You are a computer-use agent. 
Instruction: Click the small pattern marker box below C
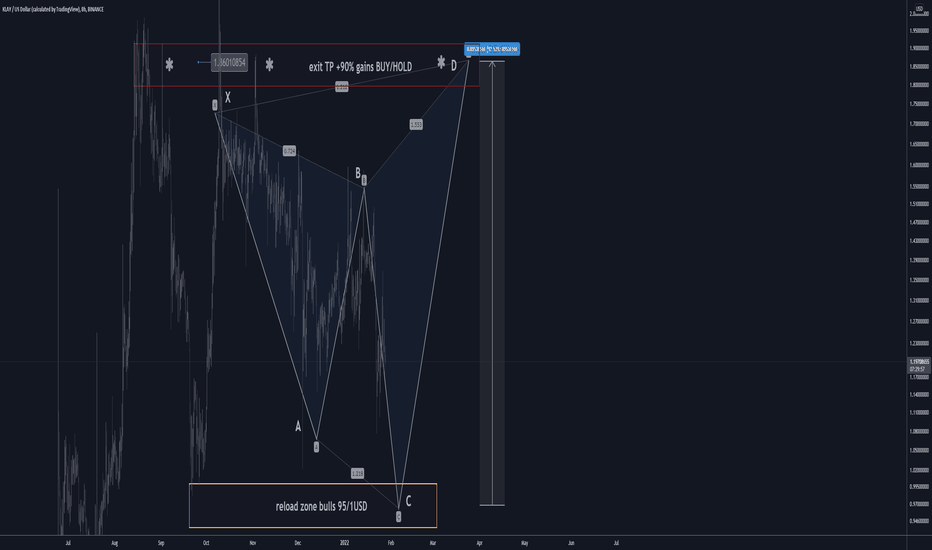(398, 517)
